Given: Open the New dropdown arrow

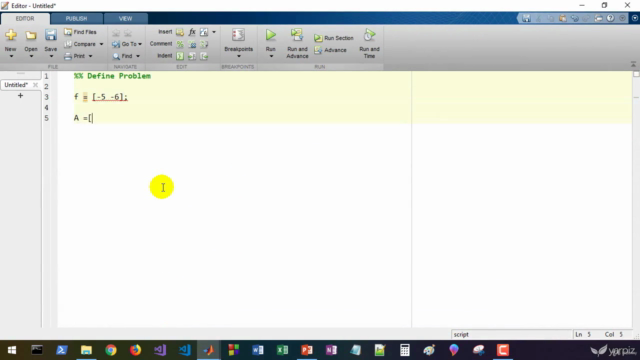Looking at the screenshot, I should 11,56.
